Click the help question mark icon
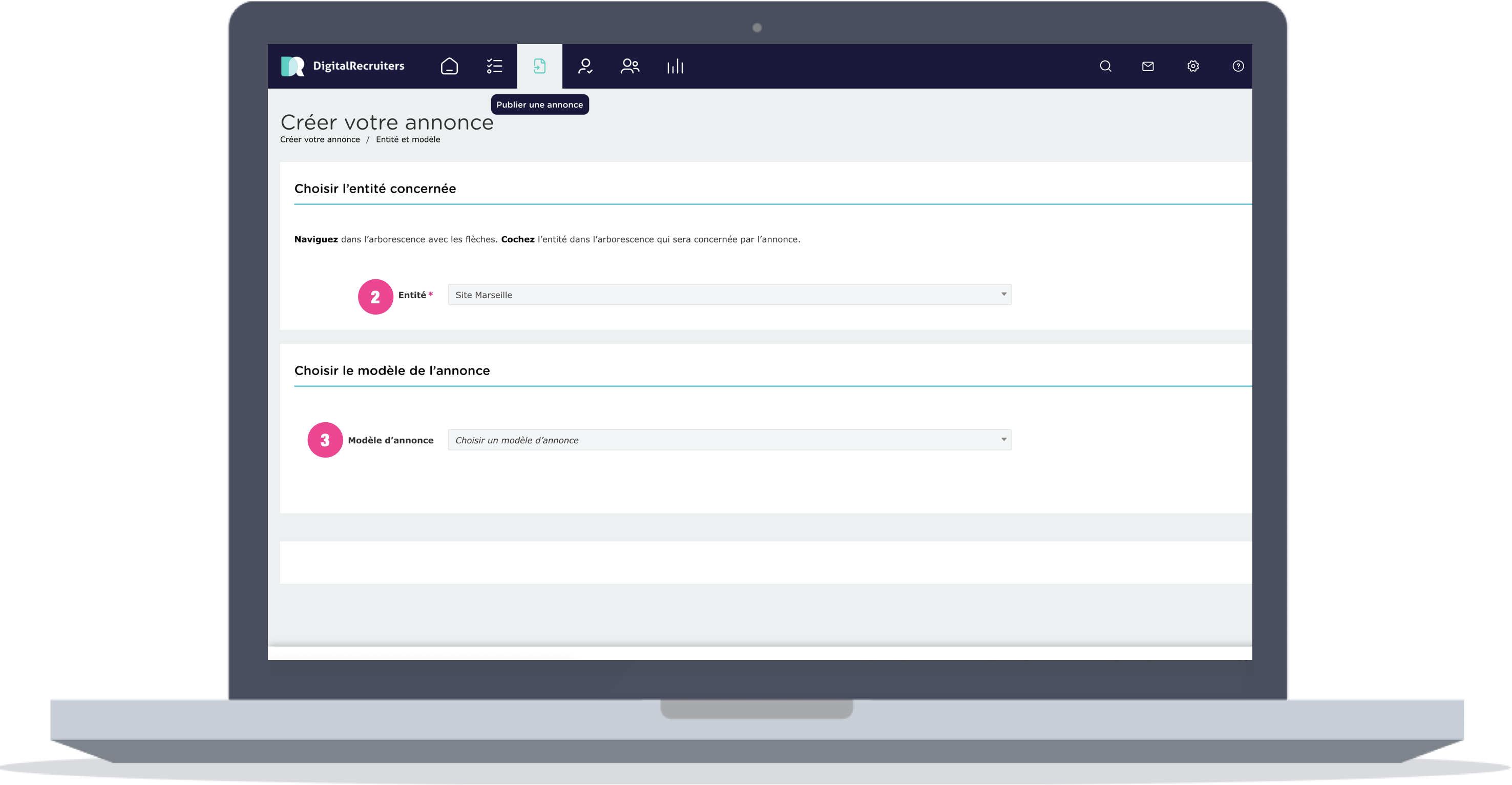This screenshot has width=1512, height=785. click(x=1238, y=66)
